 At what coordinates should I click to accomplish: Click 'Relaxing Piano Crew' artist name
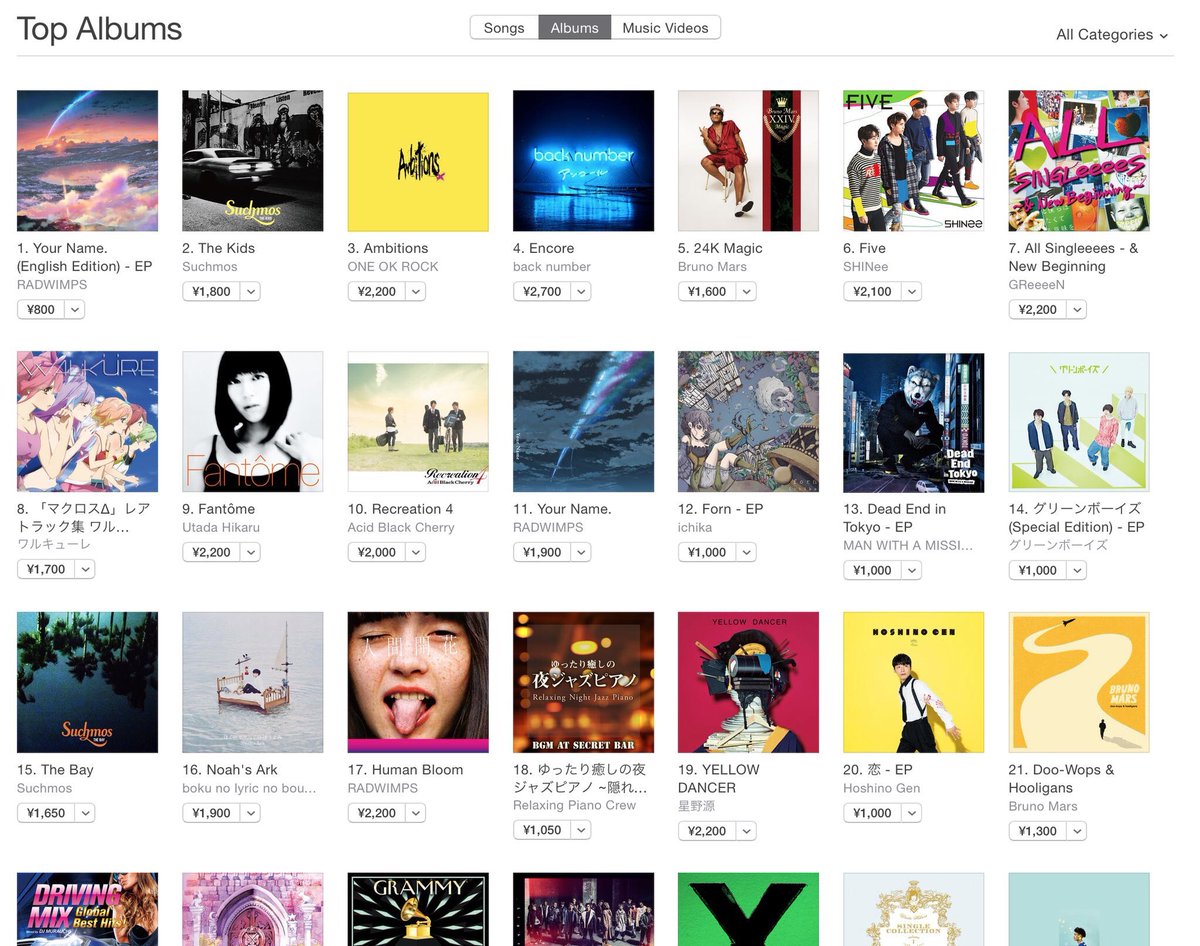(x=574, y=806)
